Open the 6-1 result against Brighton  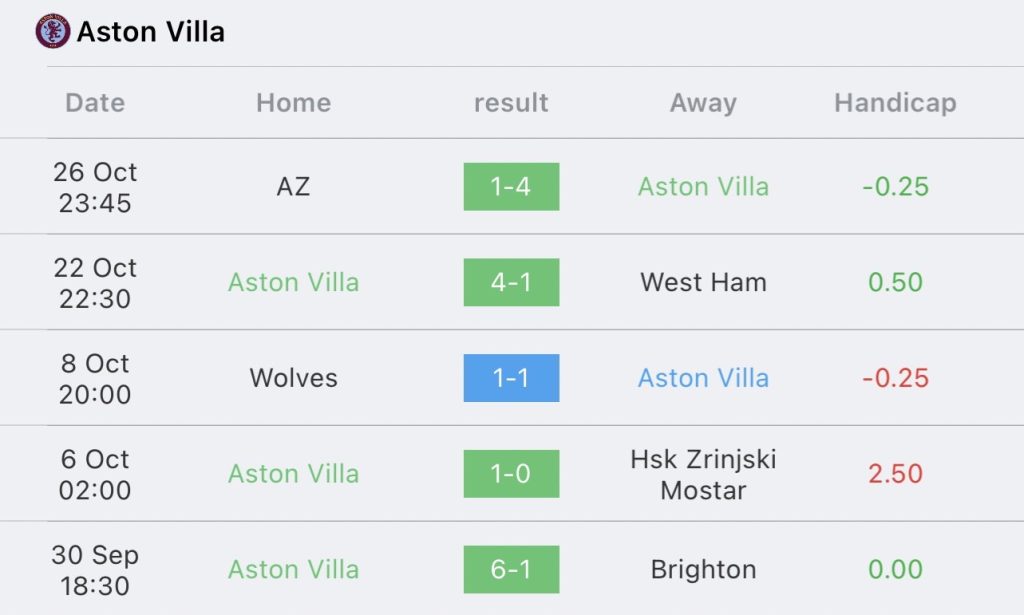(x=511, y=569)
